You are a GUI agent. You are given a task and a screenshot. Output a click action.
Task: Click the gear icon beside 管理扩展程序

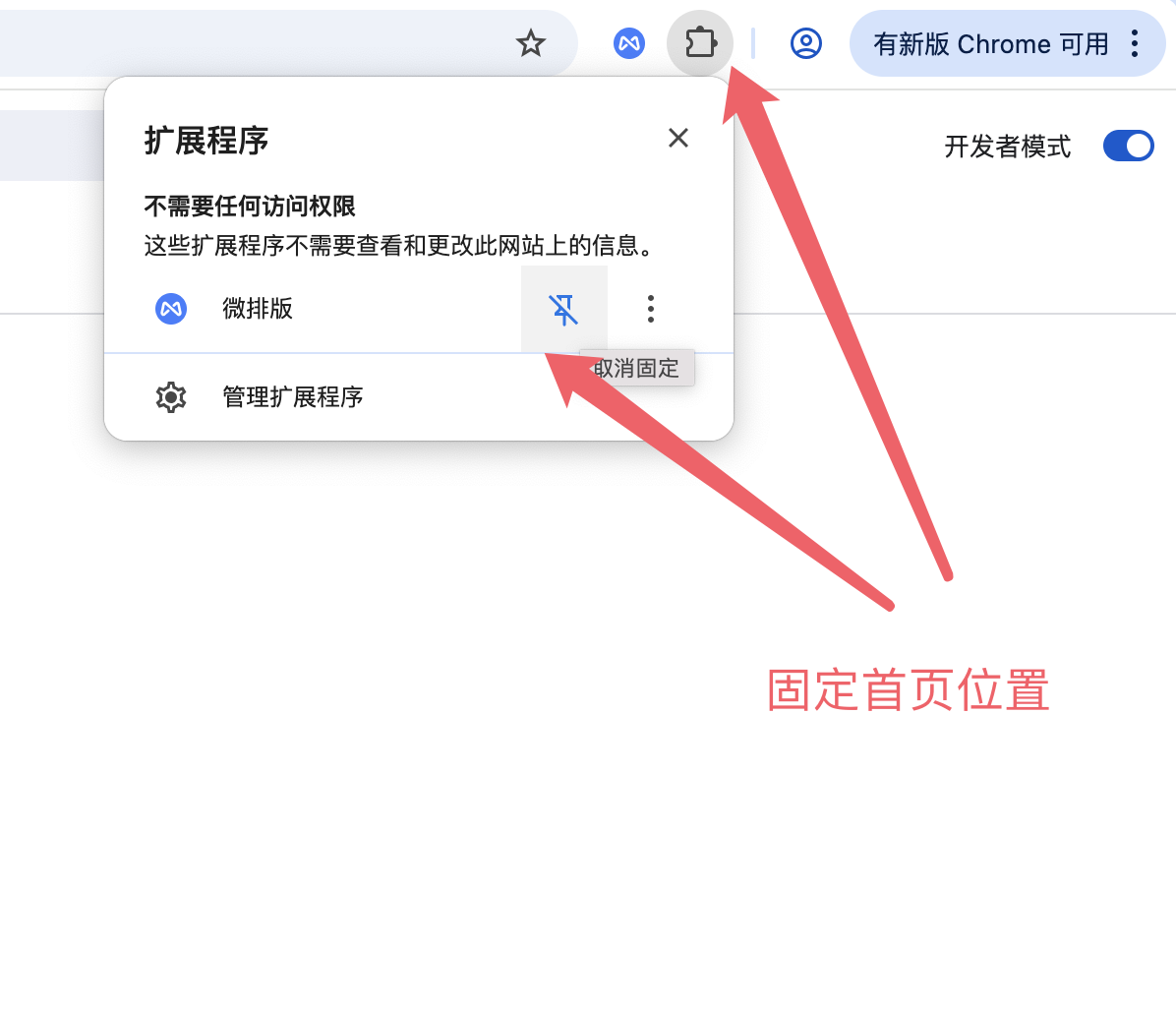click(171, 396)
